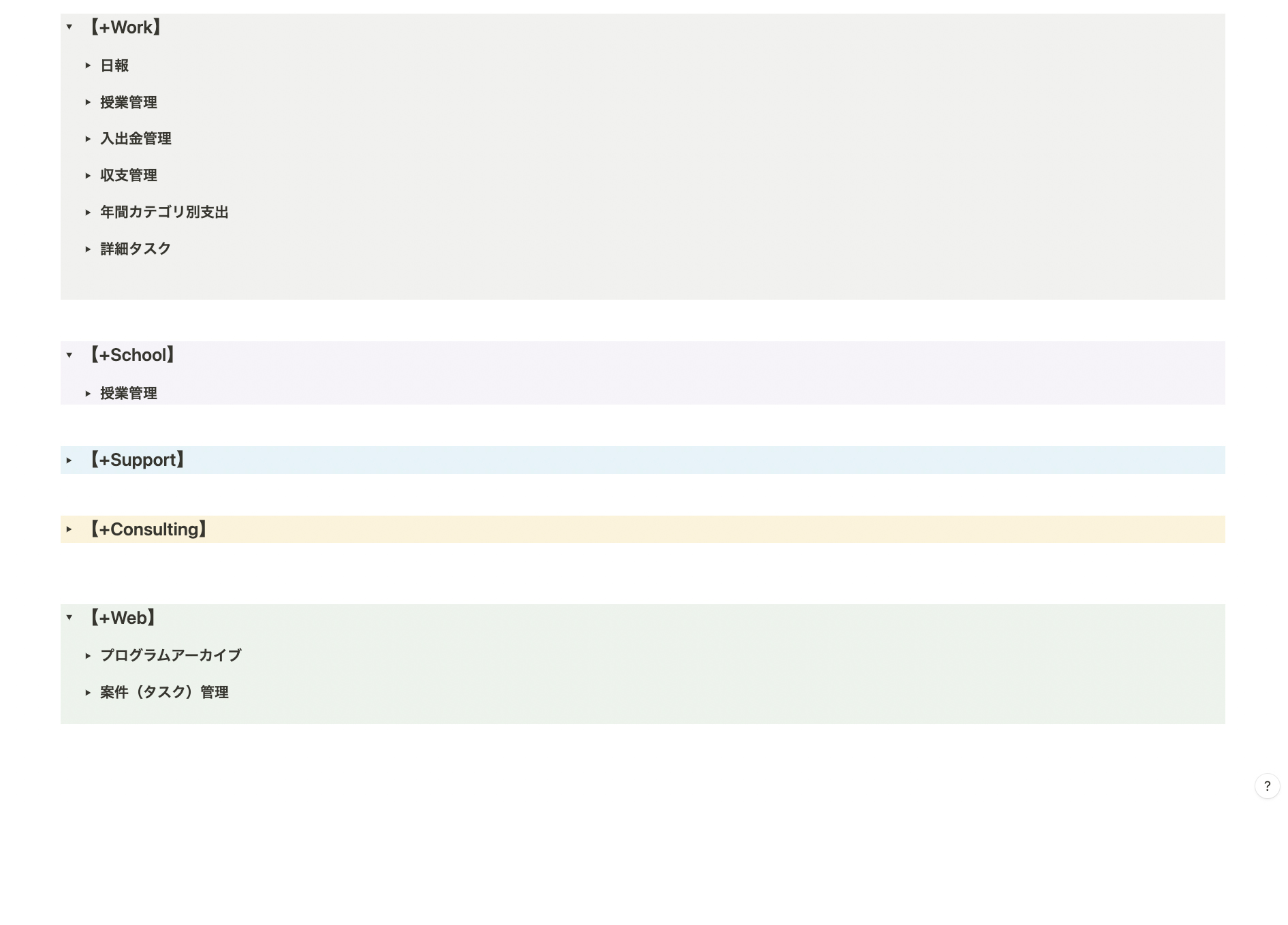Click the 【+Consulting】 heading text
Image resolution: width=1288 pixels, height=925 pixels.
tap(148, 529)
